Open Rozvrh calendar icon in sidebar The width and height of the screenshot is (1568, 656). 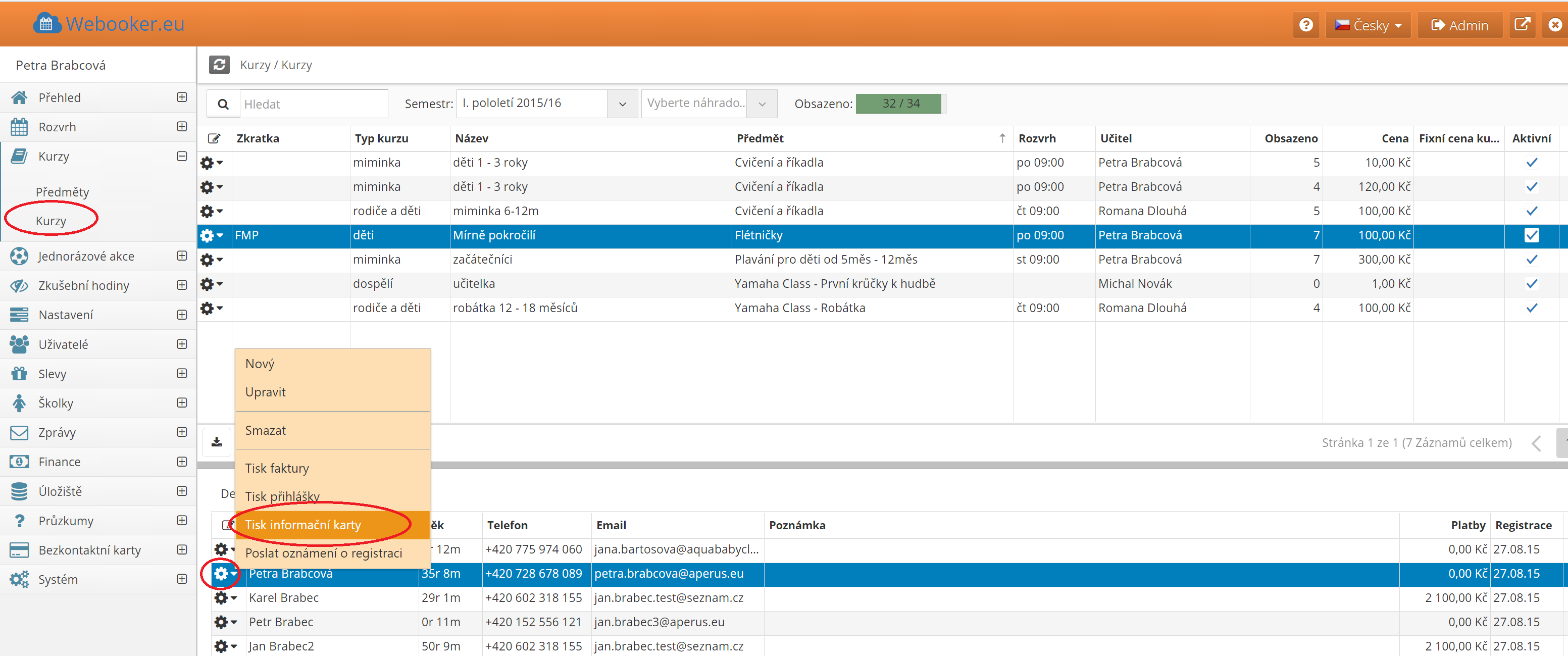coord(19,127)
